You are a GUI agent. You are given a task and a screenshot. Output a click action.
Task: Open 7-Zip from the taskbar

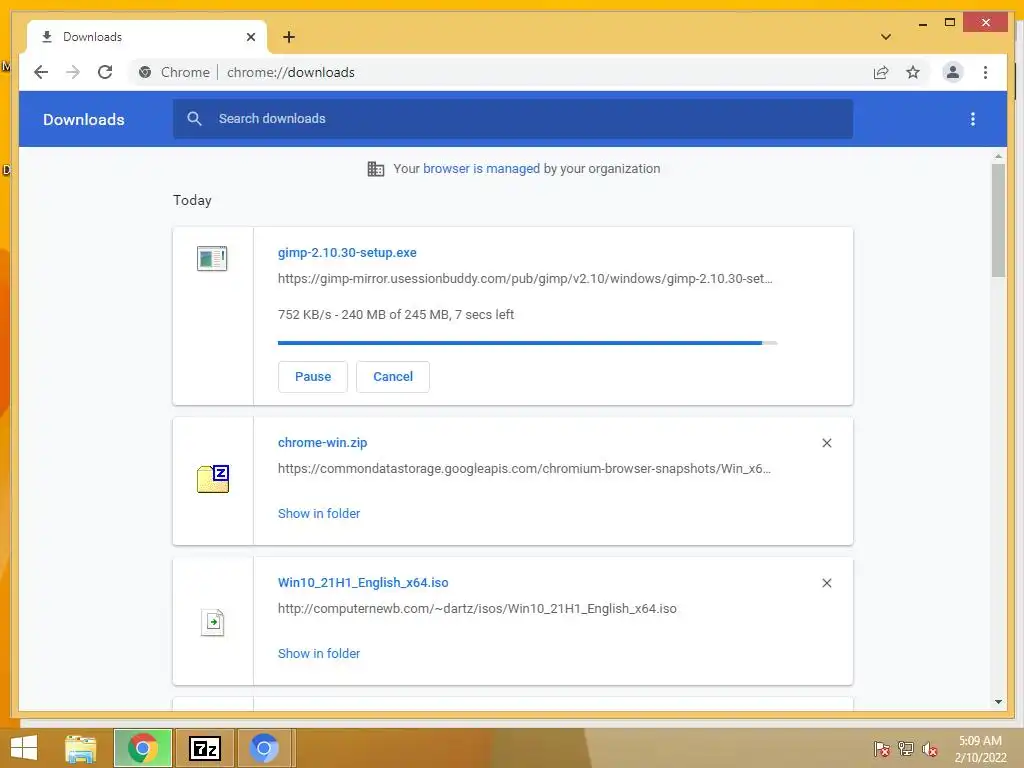coord(204,748)
